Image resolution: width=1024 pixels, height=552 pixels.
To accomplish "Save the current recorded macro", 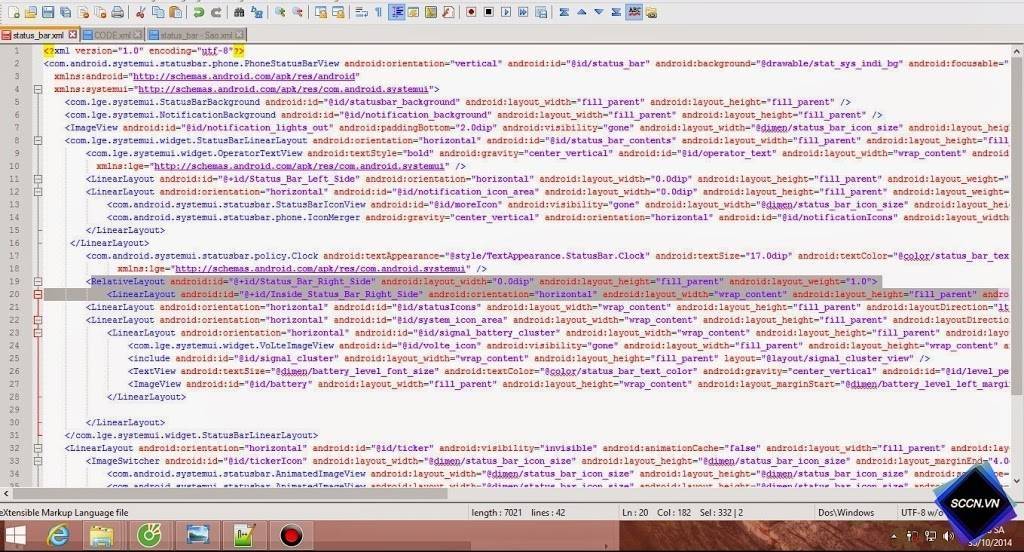I will click(x=541, y=12).
